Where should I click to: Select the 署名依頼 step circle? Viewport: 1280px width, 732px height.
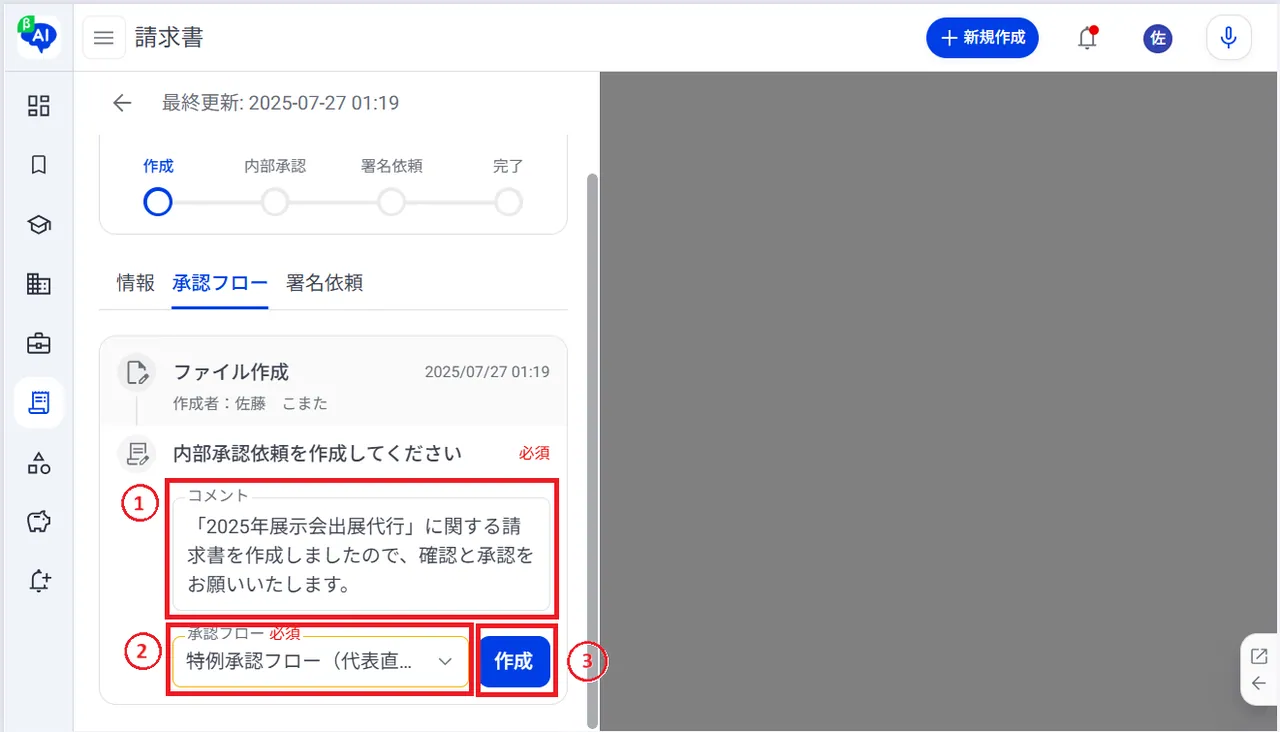click(392, 202)
